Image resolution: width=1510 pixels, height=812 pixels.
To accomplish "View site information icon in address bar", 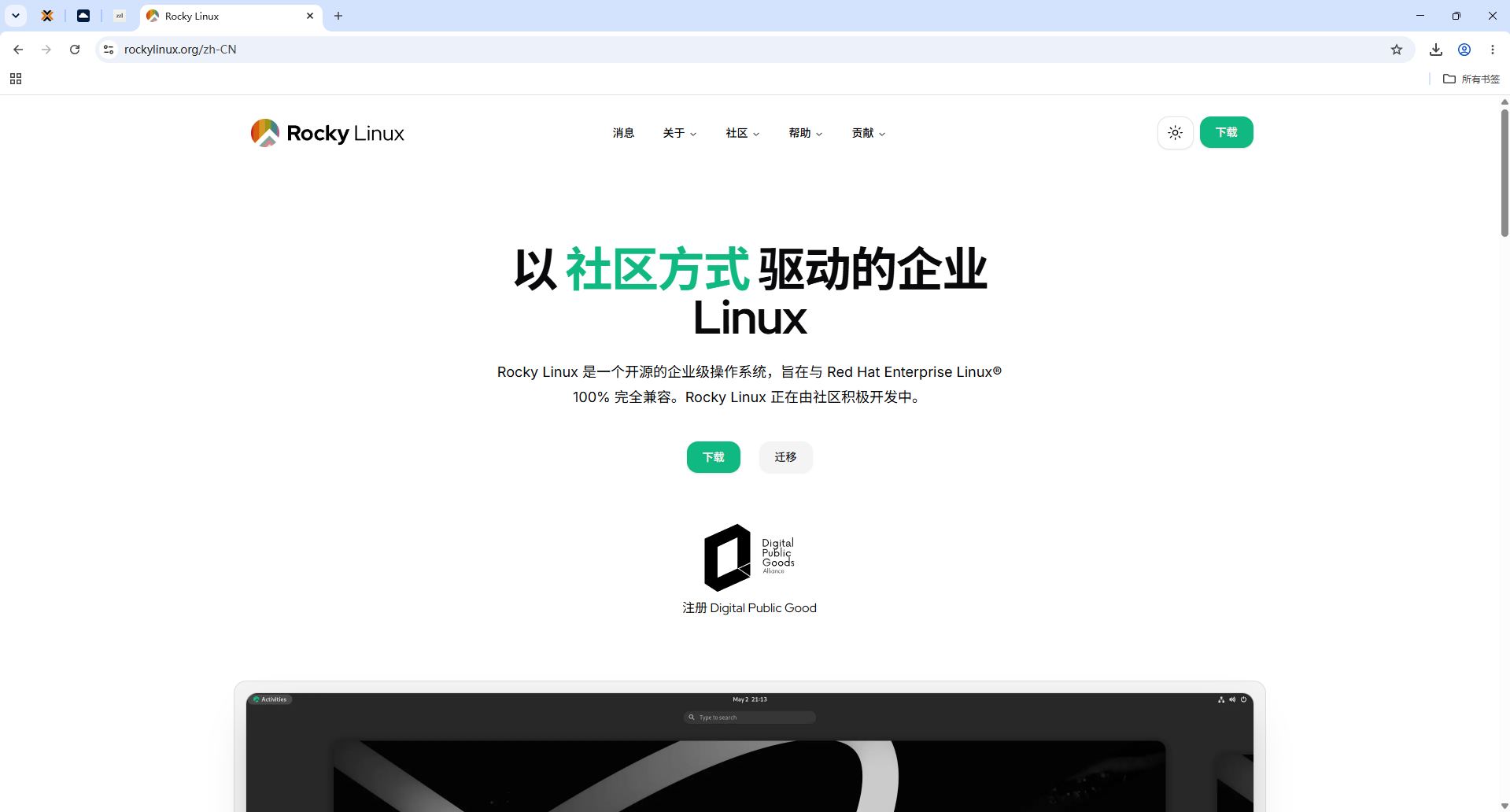I will point(109,50).
